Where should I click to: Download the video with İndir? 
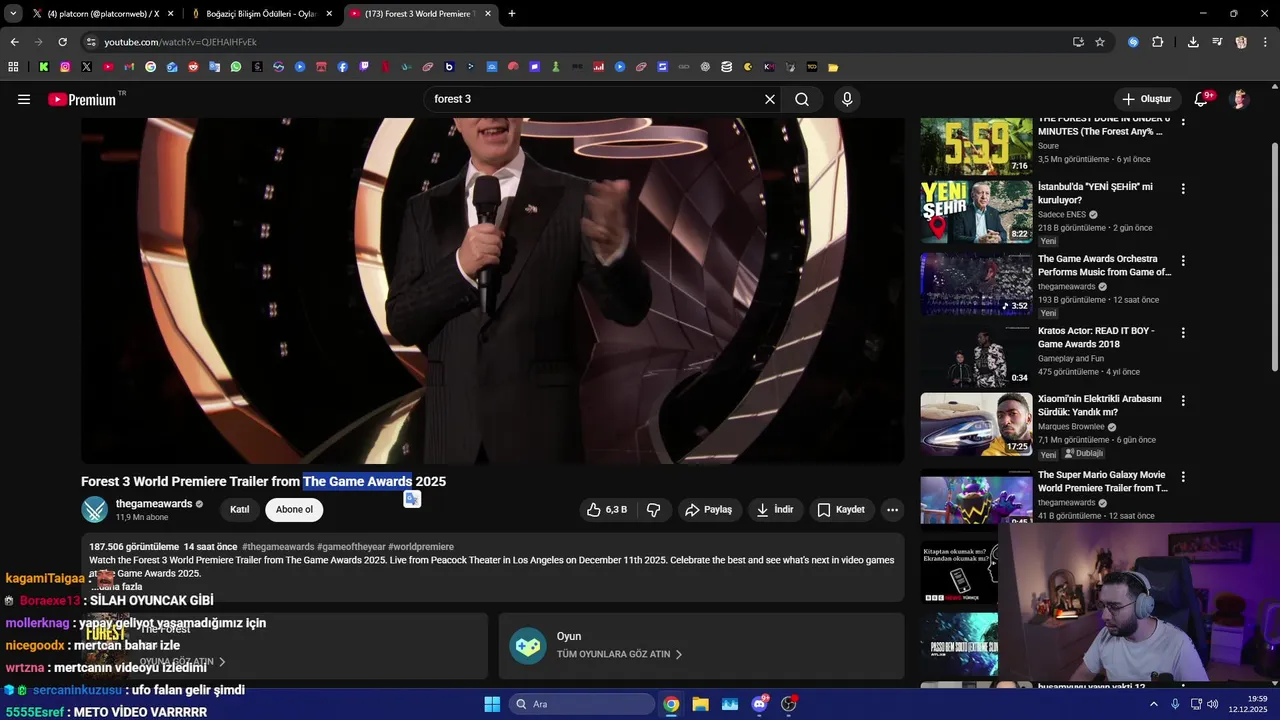click(x=775, y=510)
